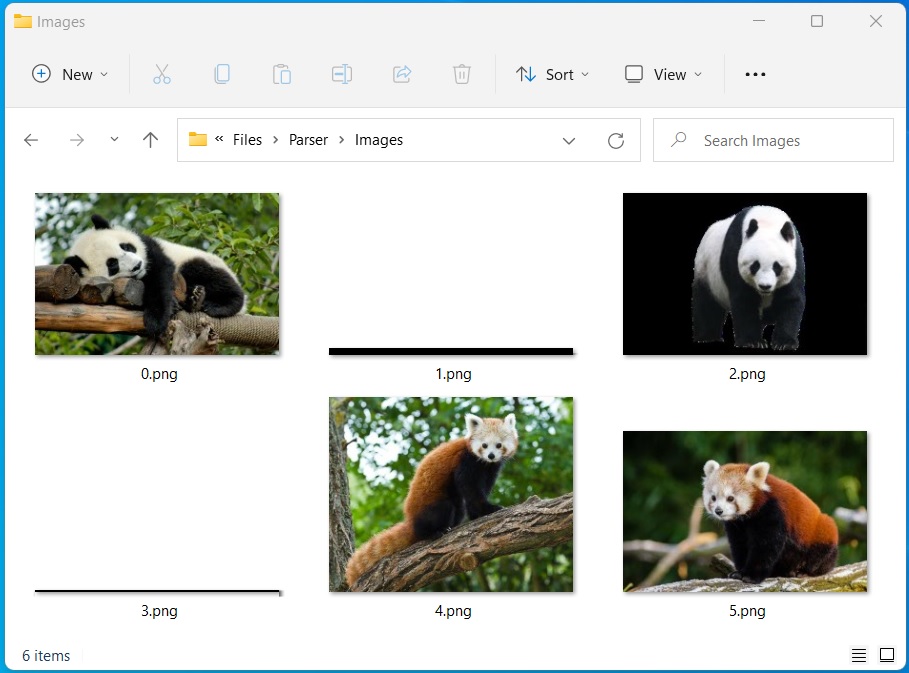
Task: Select the thumbnail of 4.png
Action: pyautogui.click(x=451, y=494)
